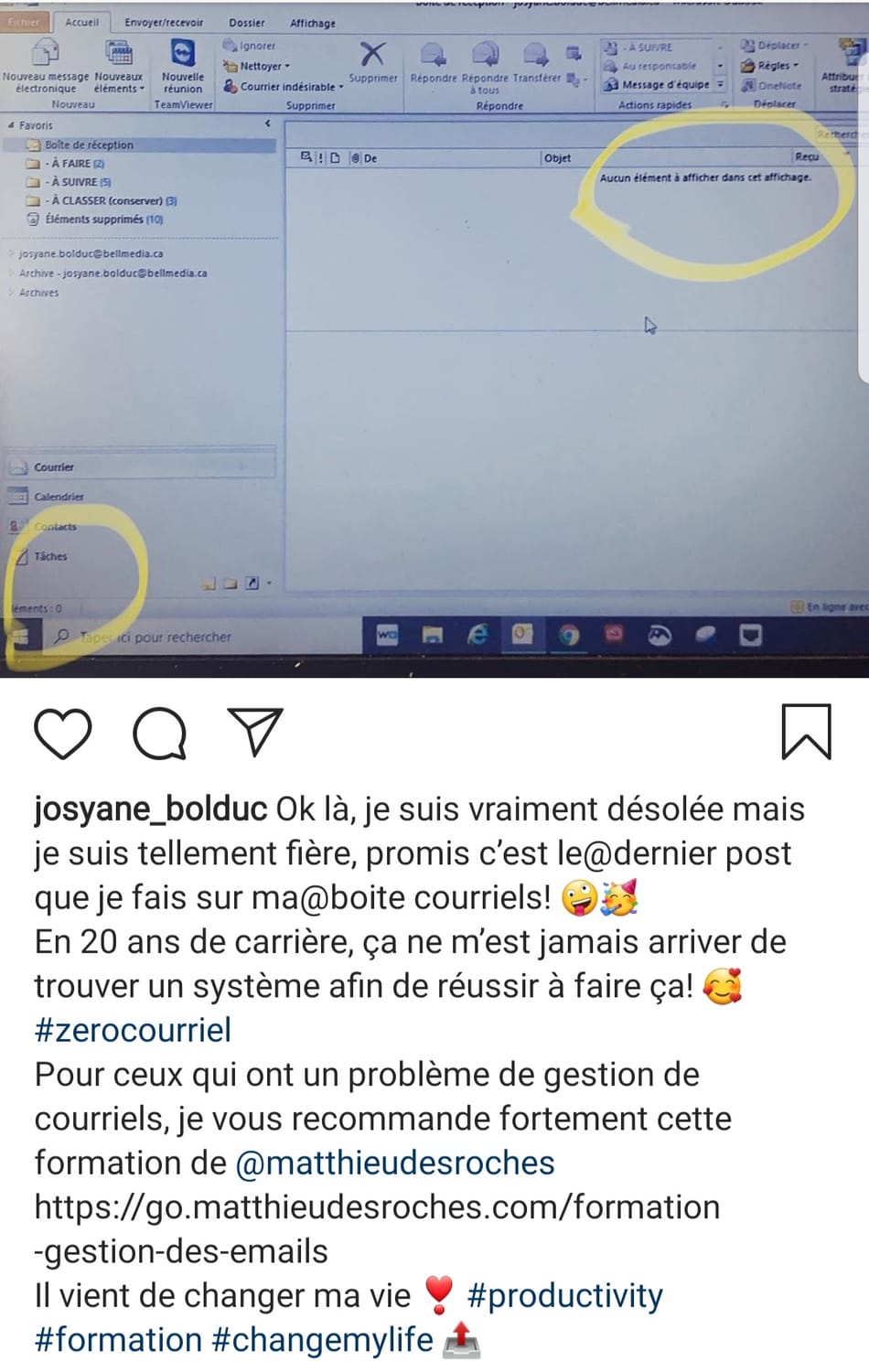
Task: Save the post with the bookmark icon
Action: 806,732
